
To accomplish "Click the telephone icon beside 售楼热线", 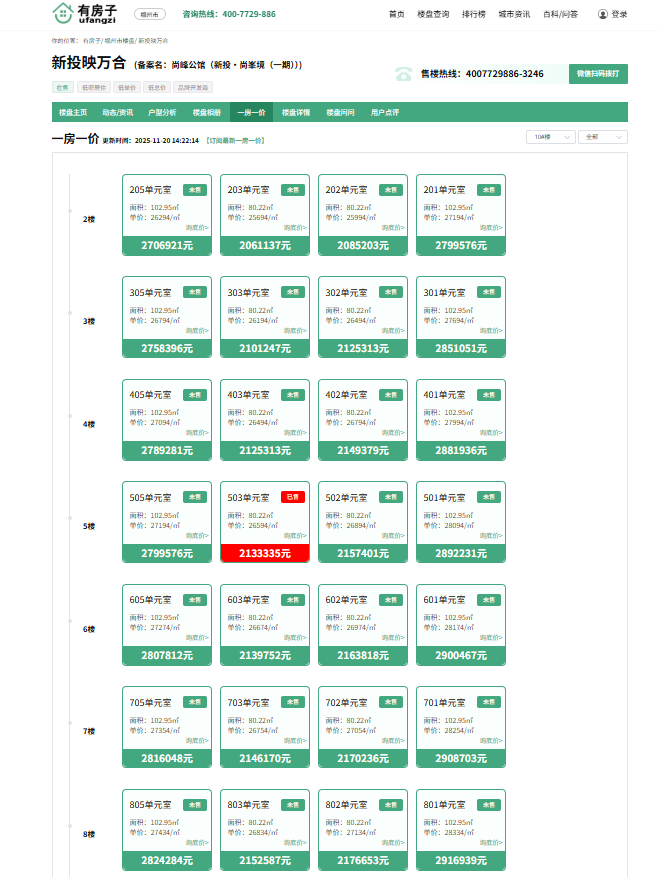I will [403, 74].
